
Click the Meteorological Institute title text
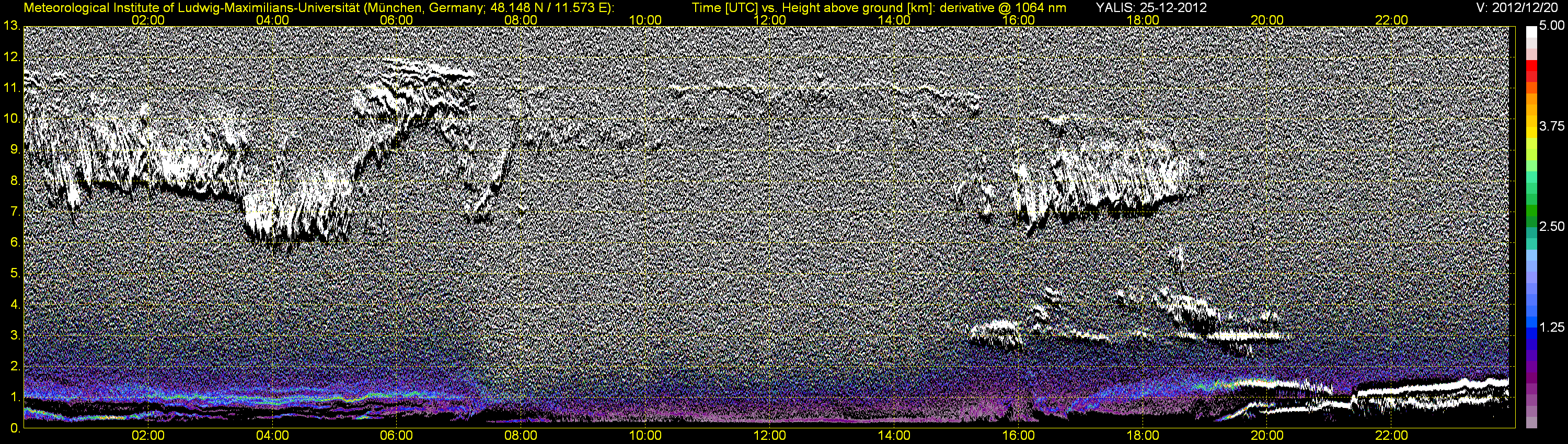coord(319,8)
